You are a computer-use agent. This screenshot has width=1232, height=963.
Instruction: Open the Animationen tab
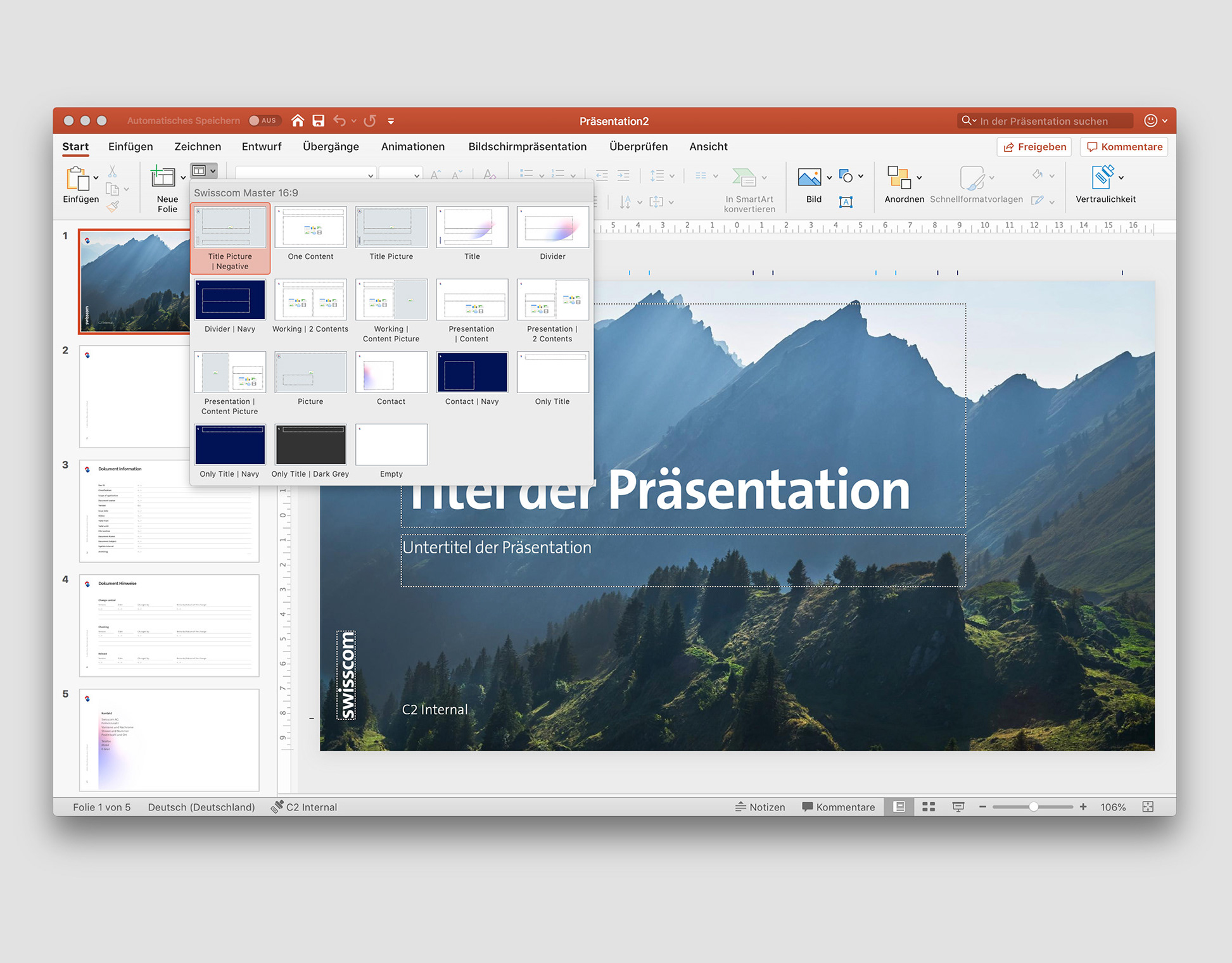click(413, 146)
